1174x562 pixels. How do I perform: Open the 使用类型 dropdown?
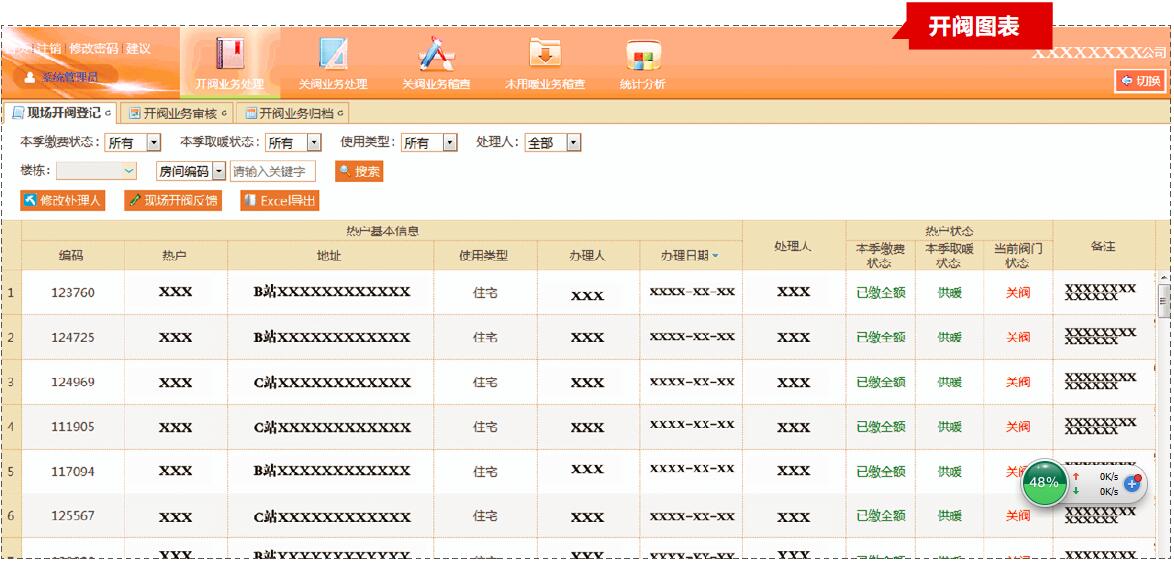[x=449, y=143]
